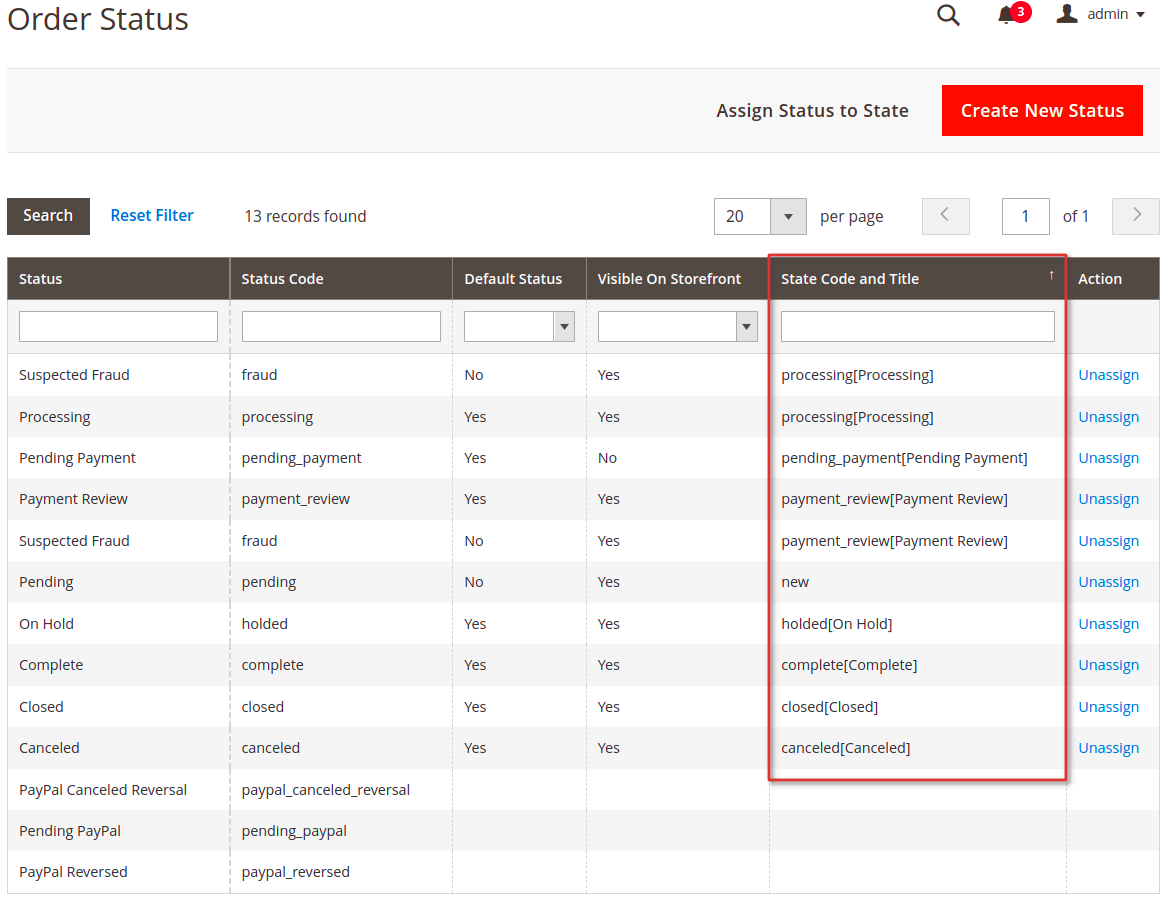
Task: Unassign the row with status code processing
Action: (x=1108, y=417)
